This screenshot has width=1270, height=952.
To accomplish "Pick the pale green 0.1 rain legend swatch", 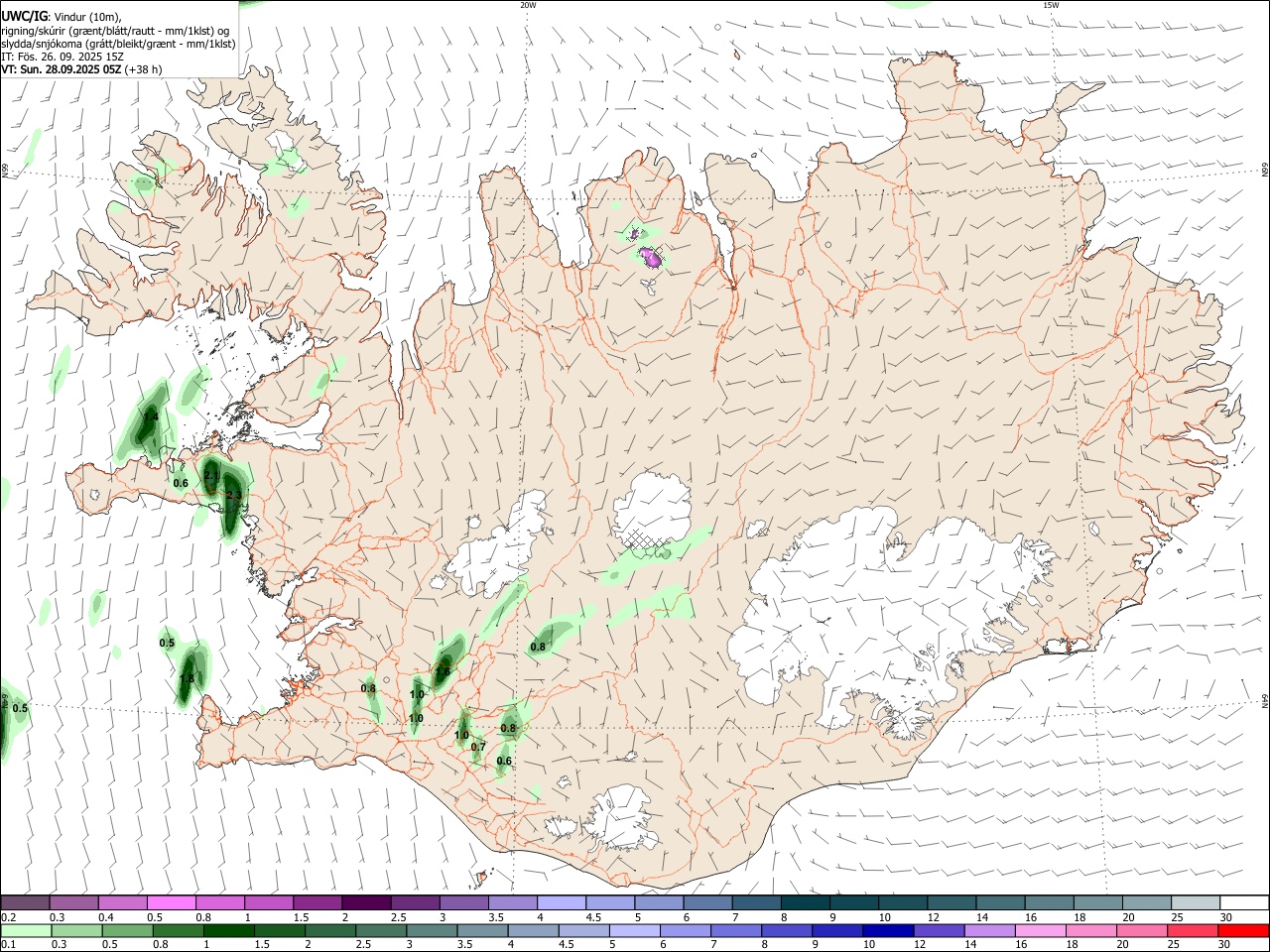I will 26,930.
